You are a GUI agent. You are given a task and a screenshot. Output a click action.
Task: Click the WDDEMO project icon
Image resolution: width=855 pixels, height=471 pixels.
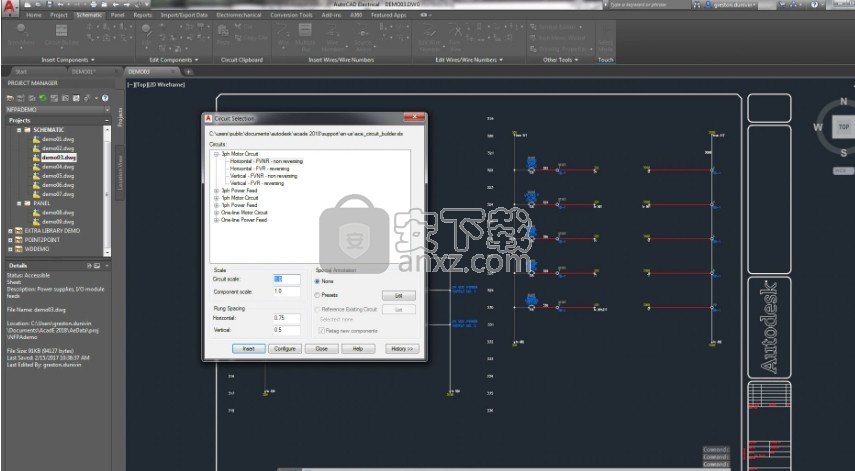pos(19,249)
